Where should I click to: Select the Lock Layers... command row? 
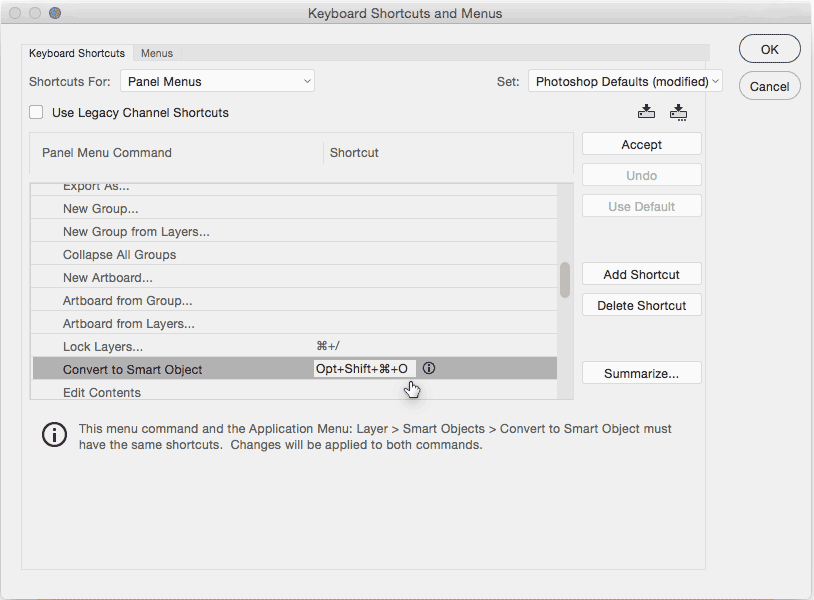pos(294,346)
